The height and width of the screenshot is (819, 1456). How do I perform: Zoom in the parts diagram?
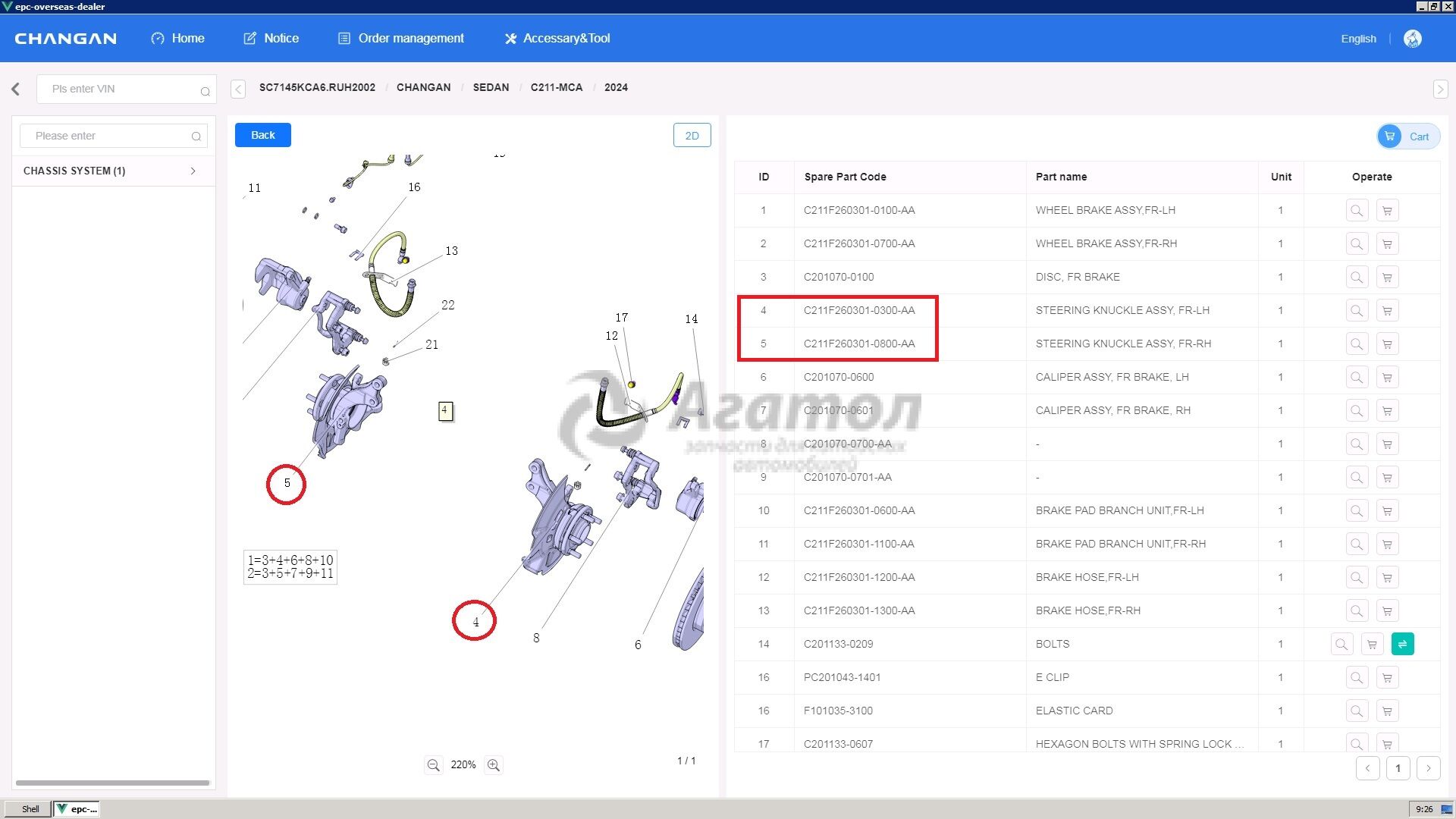494,765
